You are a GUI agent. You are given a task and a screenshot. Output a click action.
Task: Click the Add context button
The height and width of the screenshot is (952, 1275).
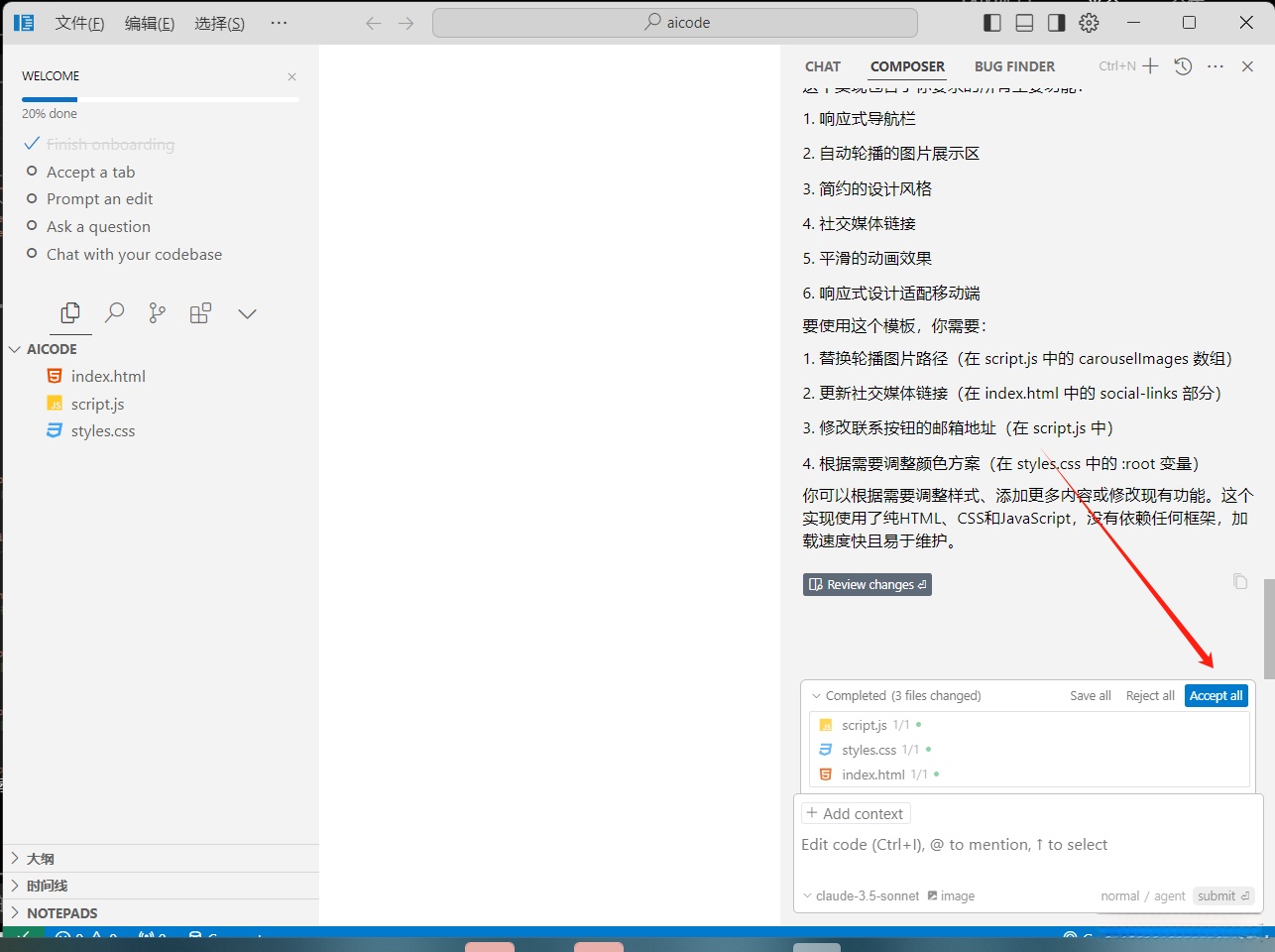[x=856, y=814]
